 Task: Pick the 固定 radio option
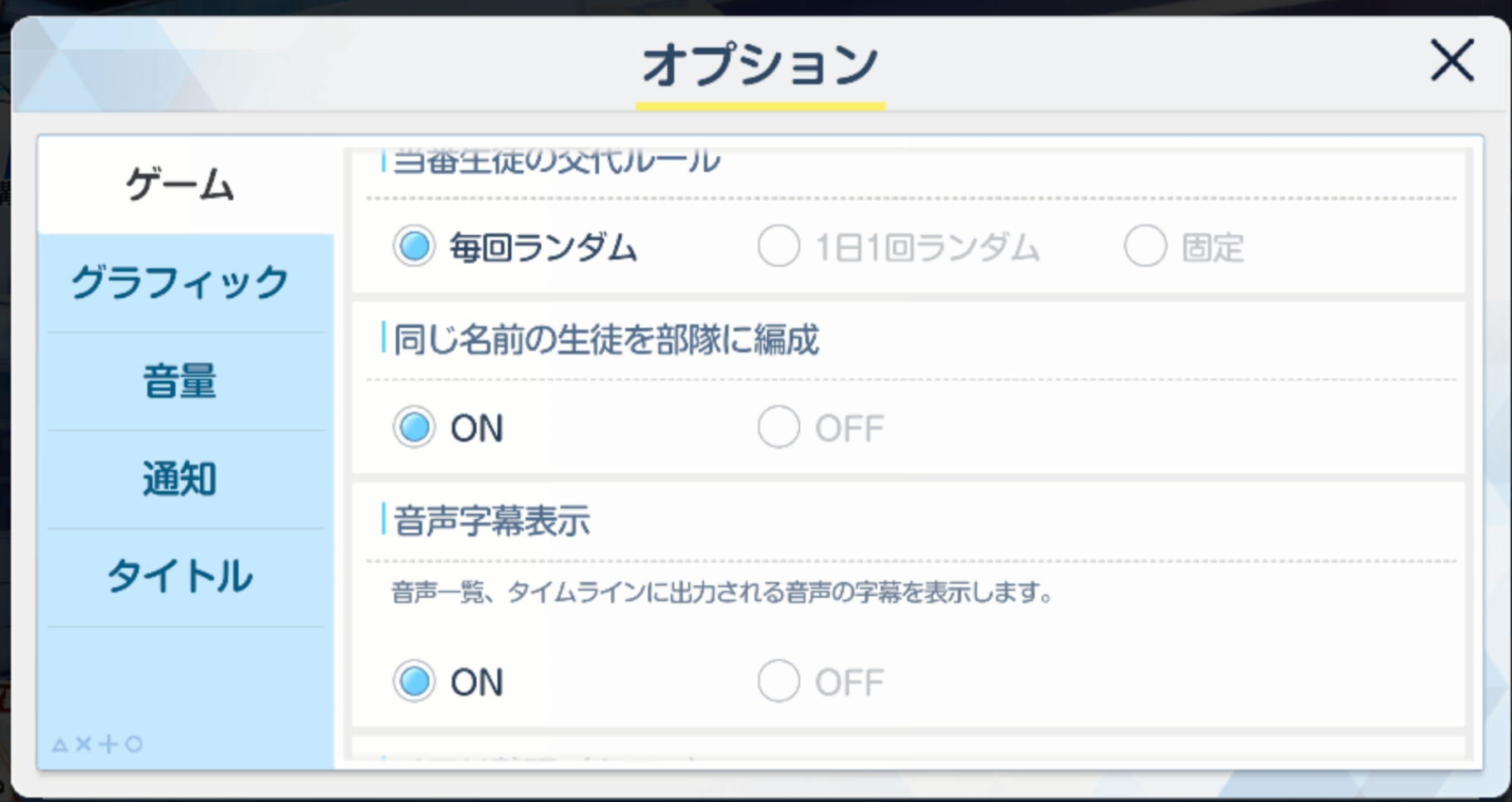tap(1145, 247)
